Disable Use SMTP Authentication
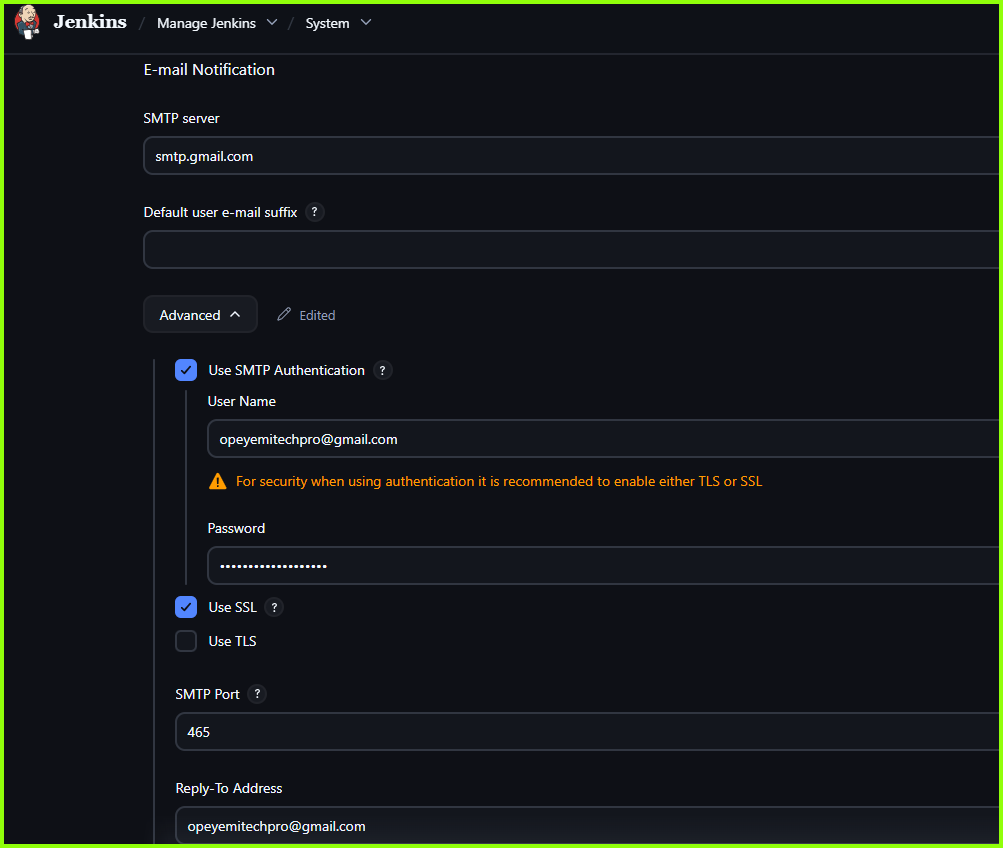Image resolution: width=1003 pixels, height=848 pixels. coord(185,370)
